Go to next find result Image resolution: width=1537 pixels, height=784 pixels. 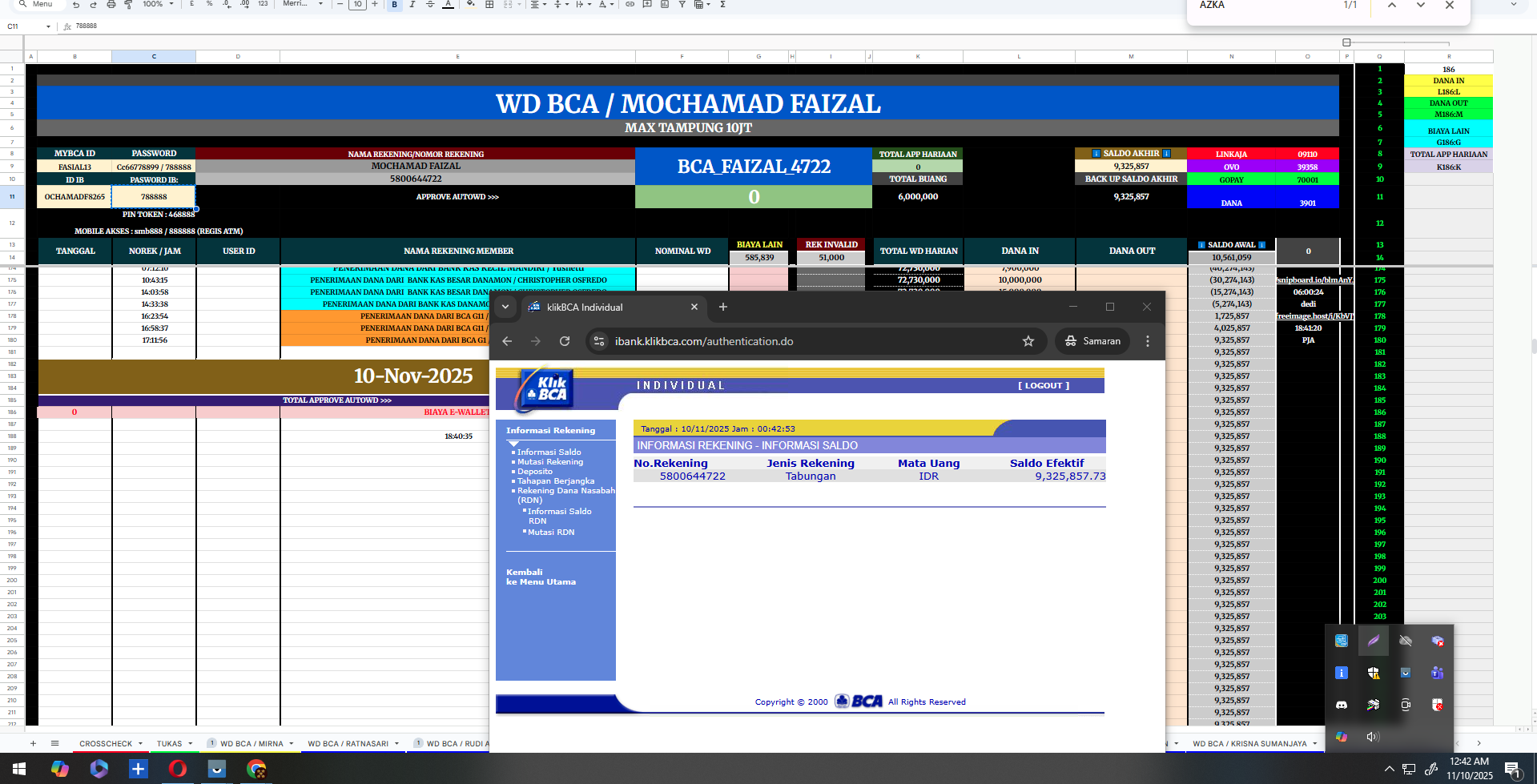pos(1421,6)
